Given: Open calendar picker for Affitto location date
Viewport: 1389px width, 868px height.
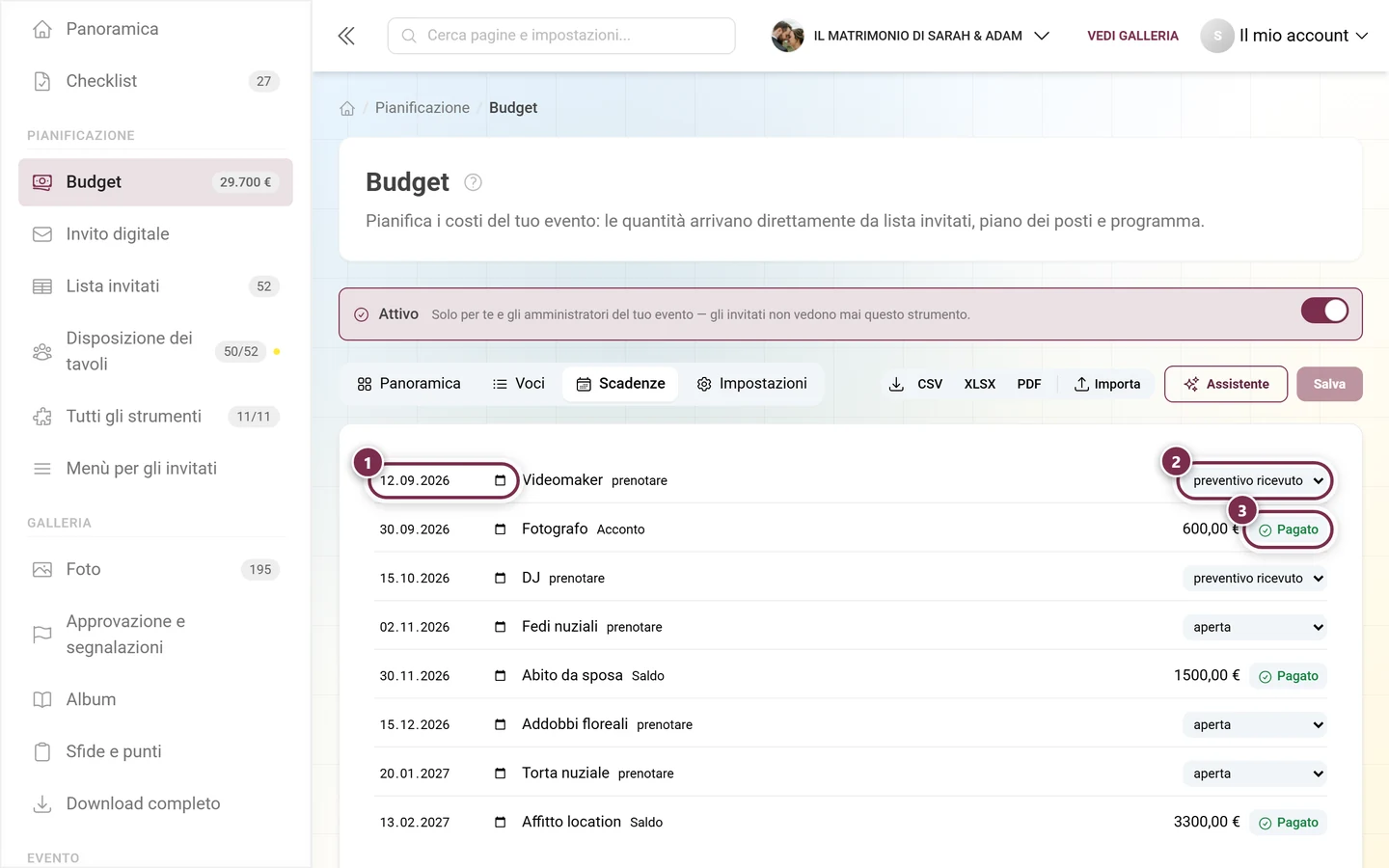Looking at the screenshot, I should coord(500,823).
